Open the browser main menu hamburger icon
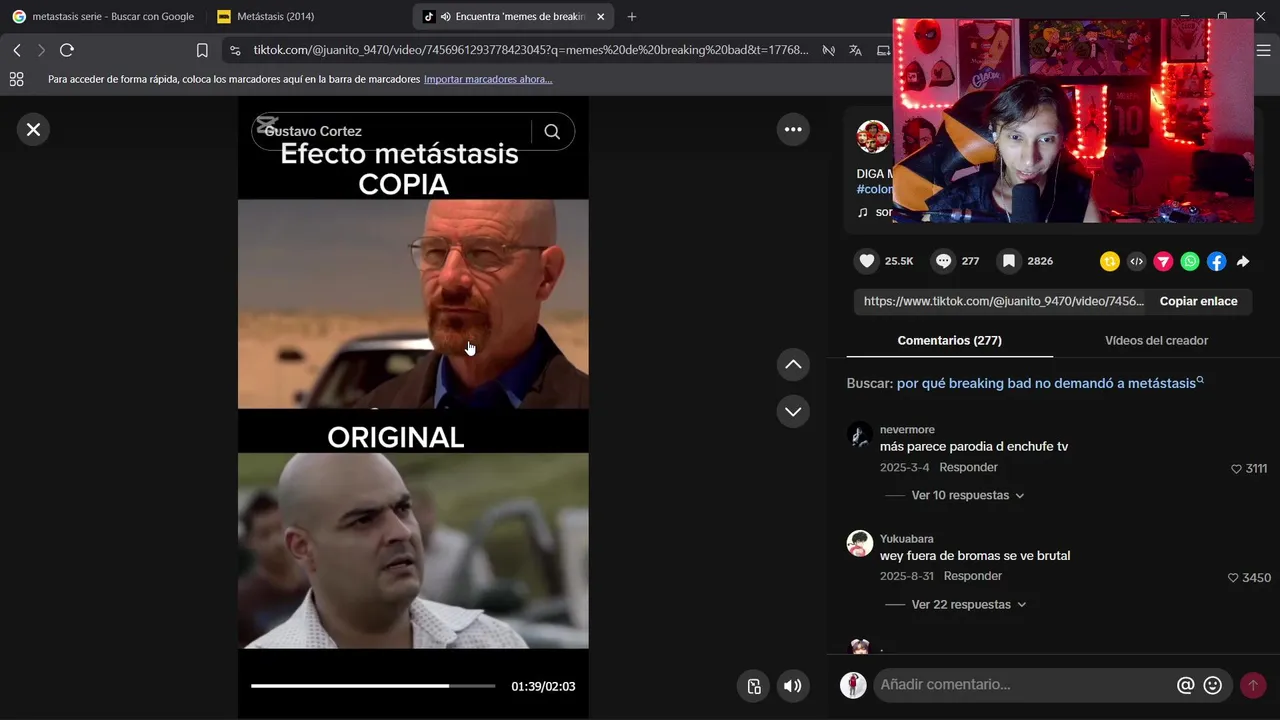 click(1264, 50)
